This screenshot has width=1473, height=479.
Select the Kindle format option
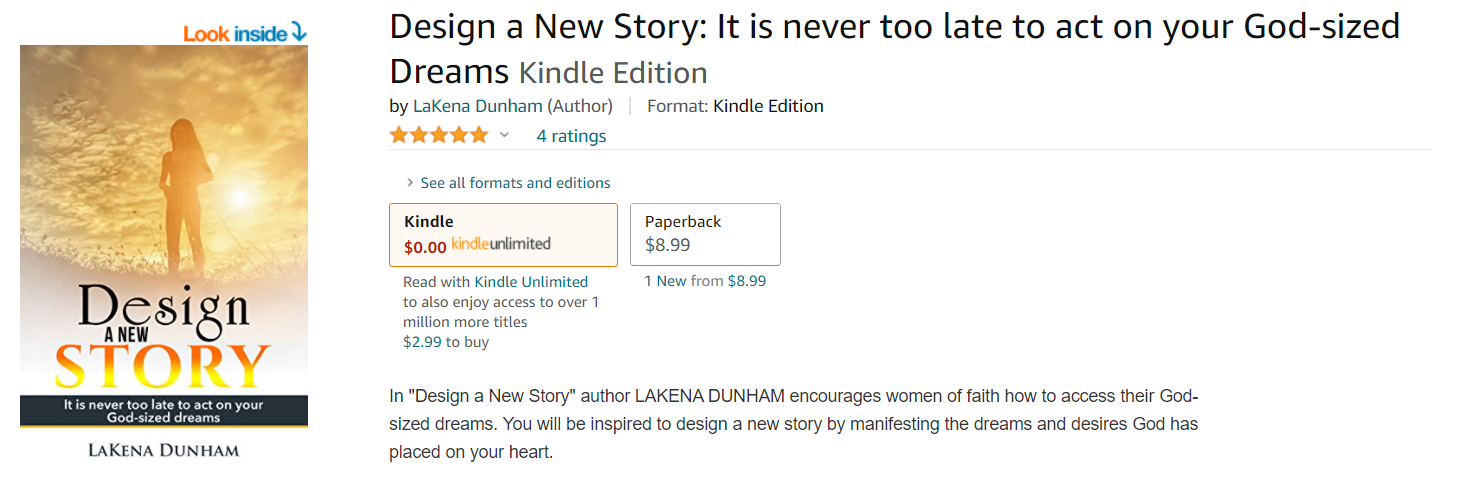(502, 234)
